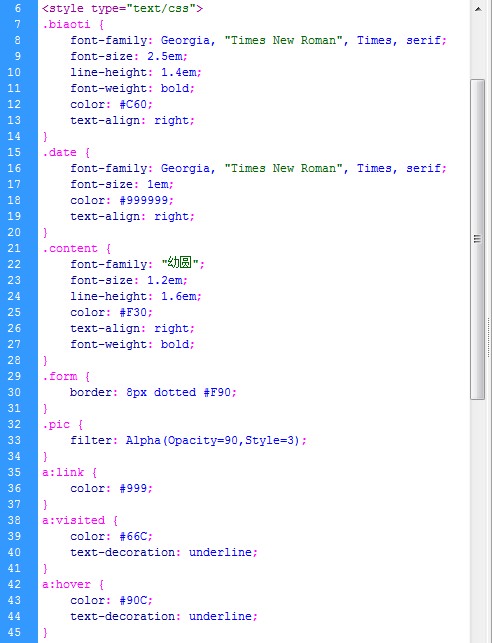Click the 幼圆 font-family value
This screenshot has width=492, height=643.
180,263
